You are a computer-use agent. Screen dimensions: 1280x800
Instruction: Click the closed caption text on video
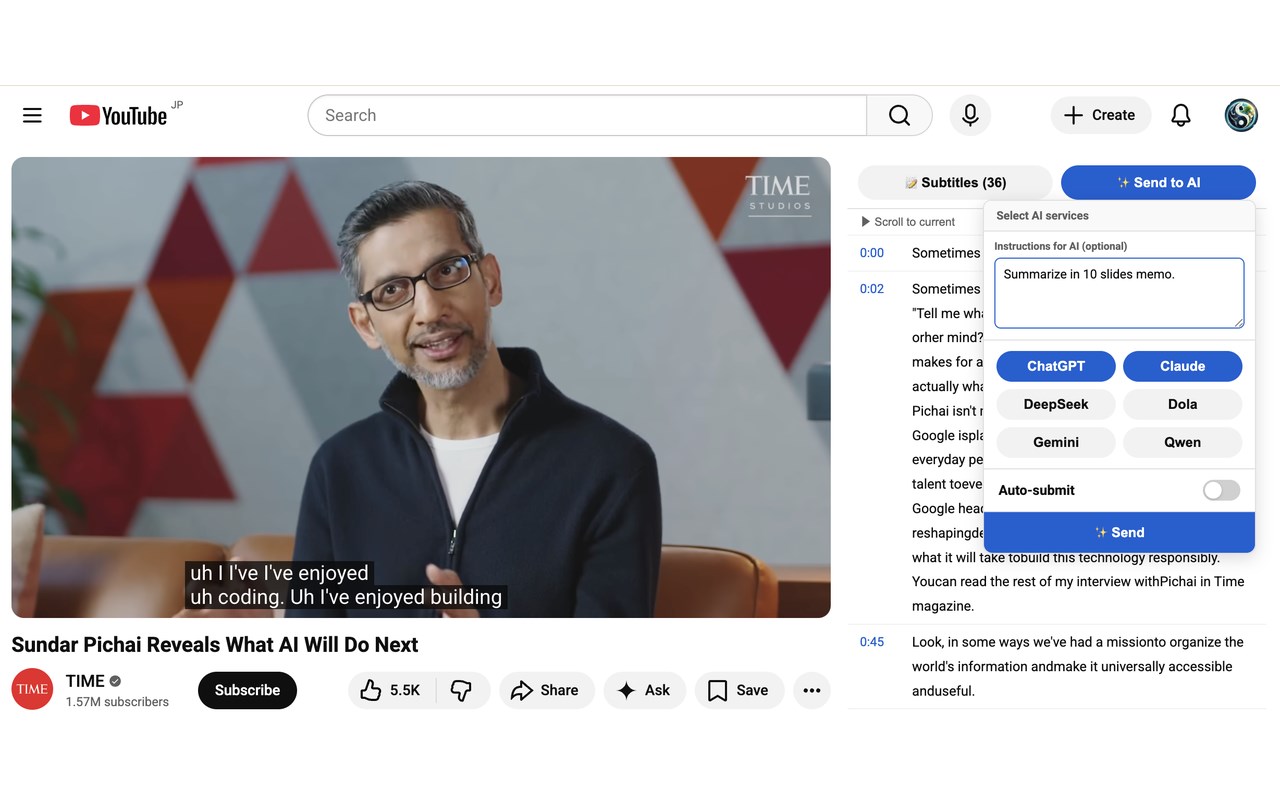pos(346,585)
